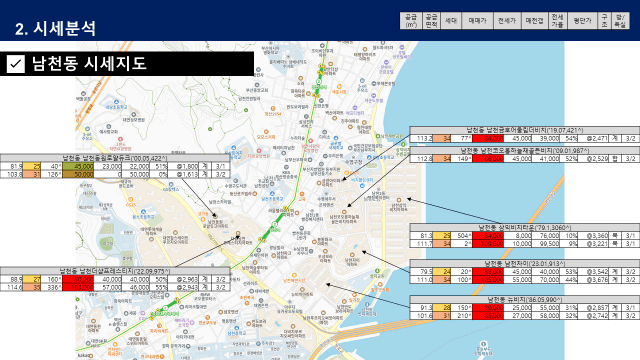Click the @1,613 cell in 남천동원로얄듀크

coord(184,174)
